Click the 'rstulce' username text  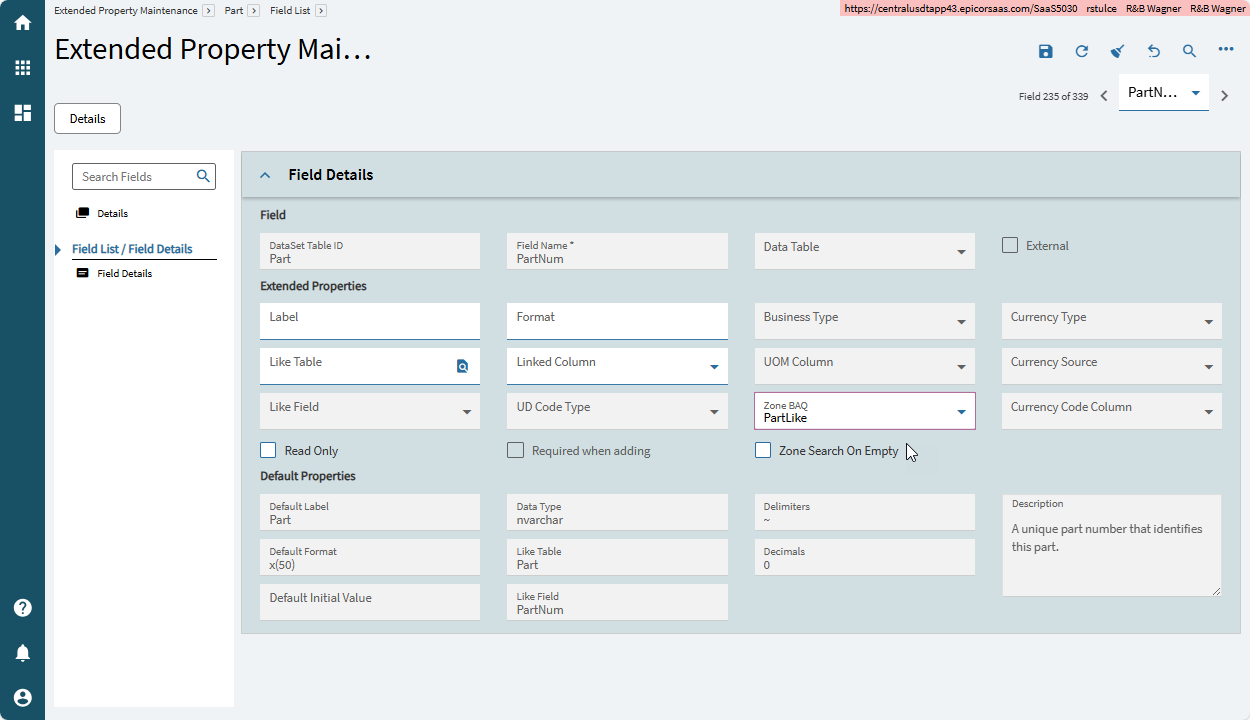[1101, 9]
